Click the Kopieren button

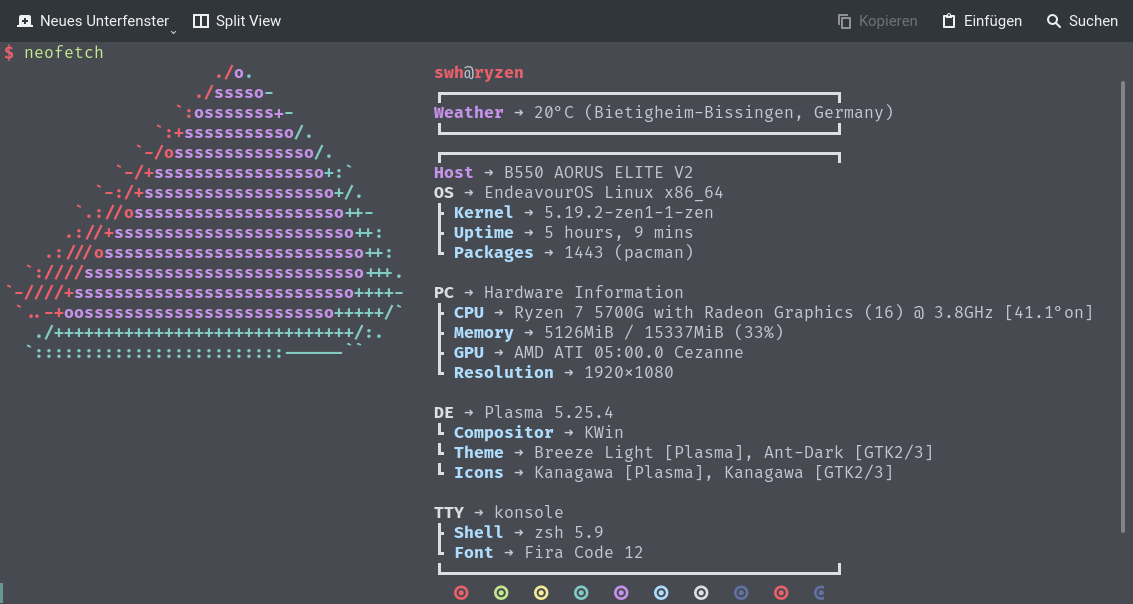point(877,21)
